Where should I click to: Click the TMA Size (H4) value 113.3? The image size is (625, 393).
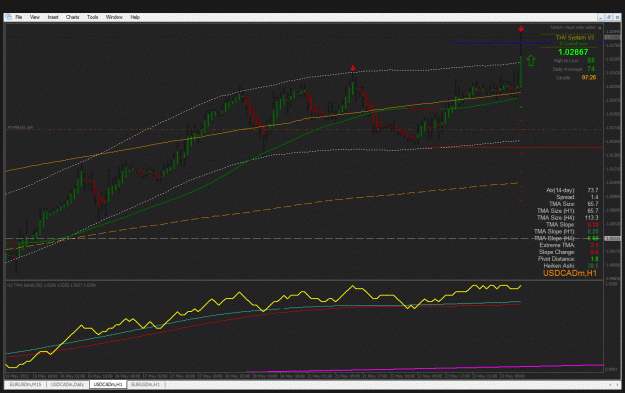point(592,218)
